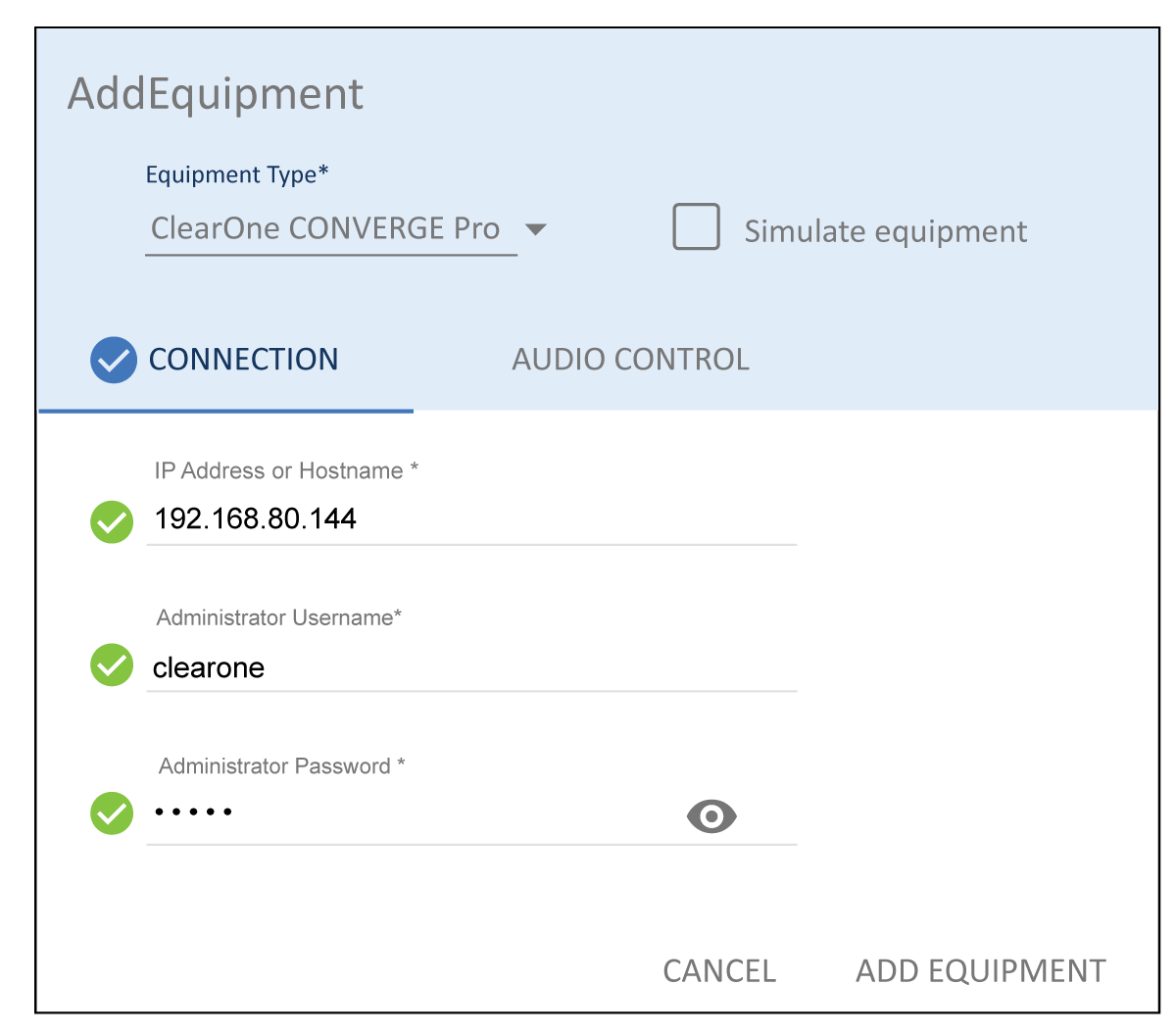The image size is (1176, 1034).
Task: Open the 'ClearOne CONVERGE Pro' combo box
Action: tap(325, 229)
